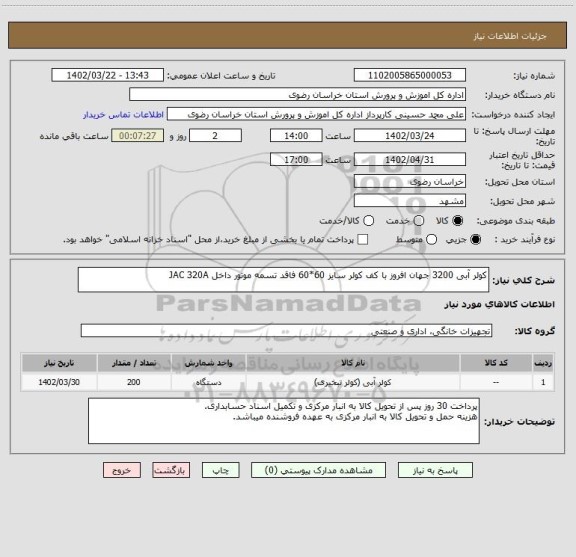Click the item code cell showing --

pos(496,382)
